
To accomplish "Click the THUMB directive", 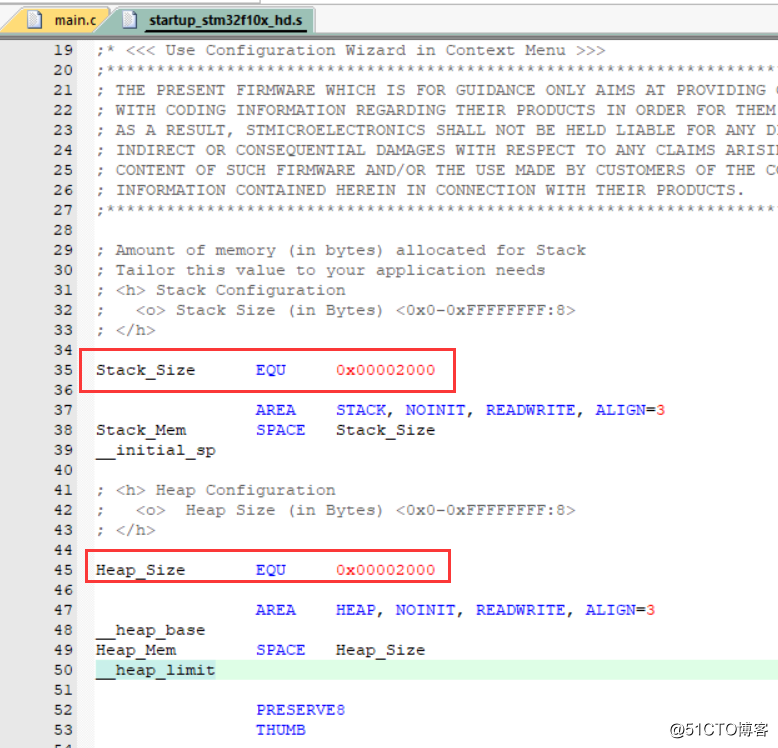I will [281, 730].
